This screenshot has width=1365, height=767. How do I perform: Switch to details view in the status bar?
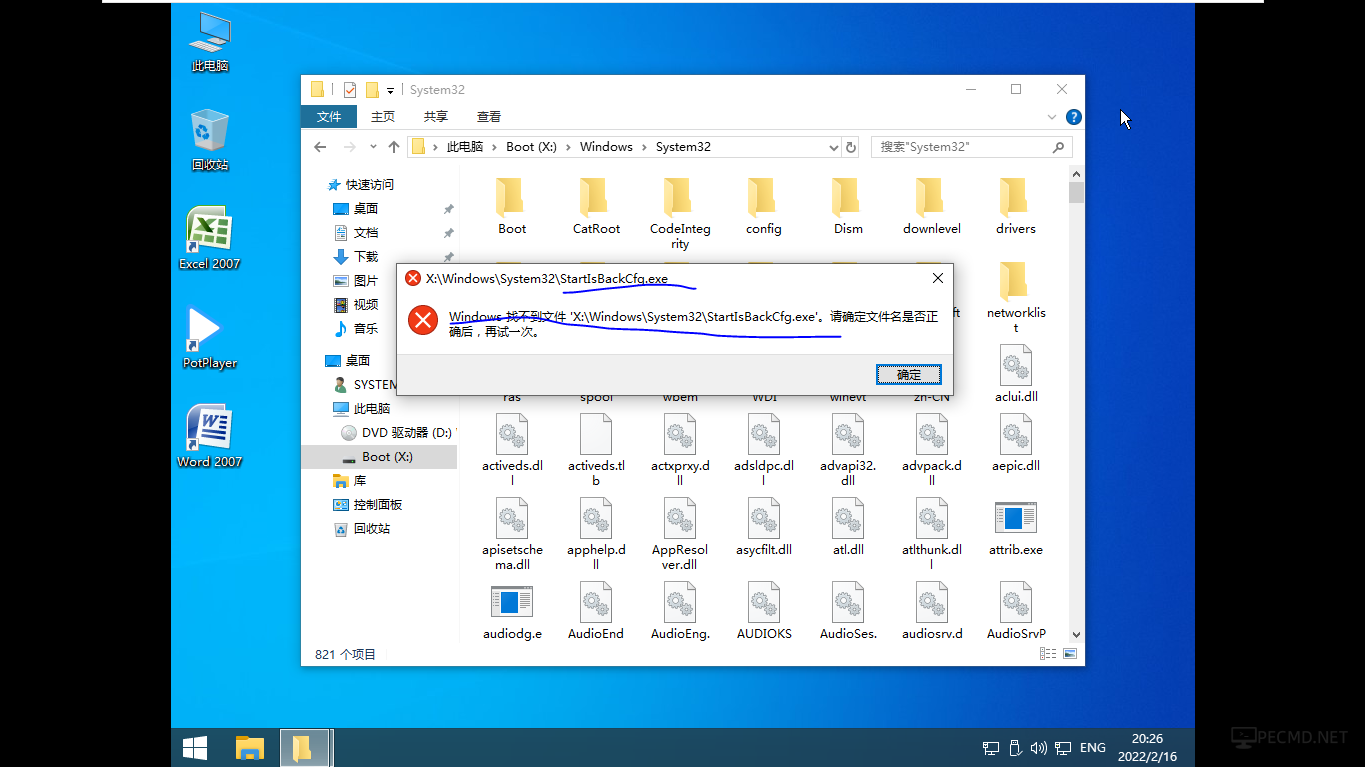1048,654
